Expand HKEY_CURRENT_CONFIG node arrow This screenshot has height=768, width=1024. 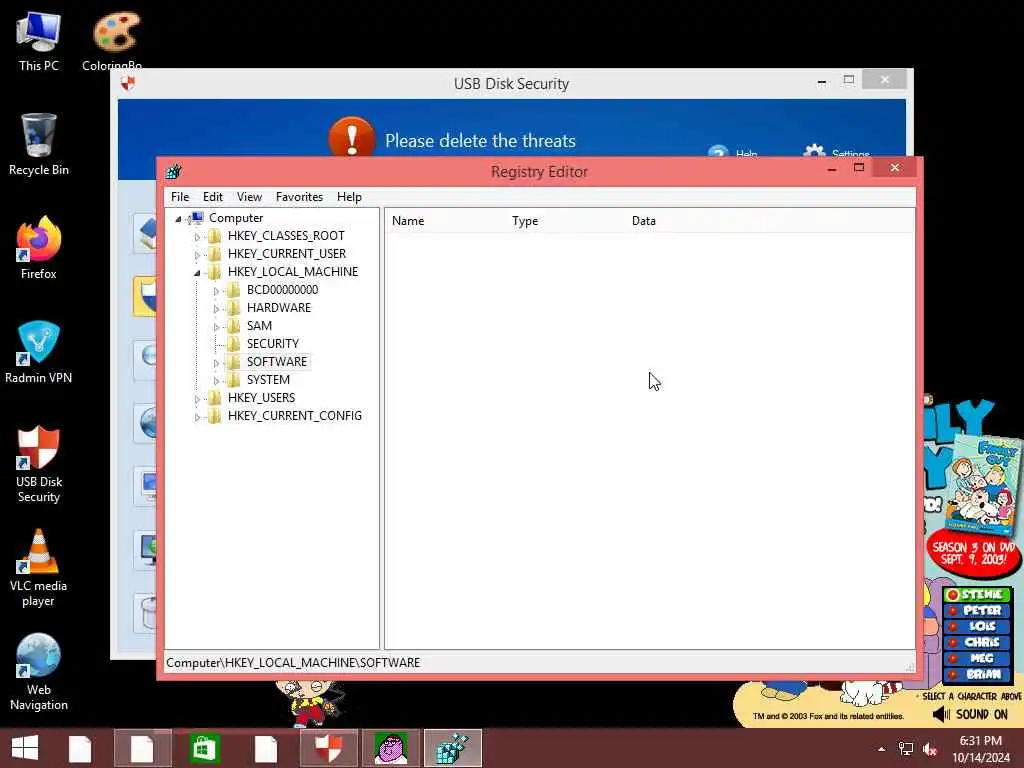[197, 417]
